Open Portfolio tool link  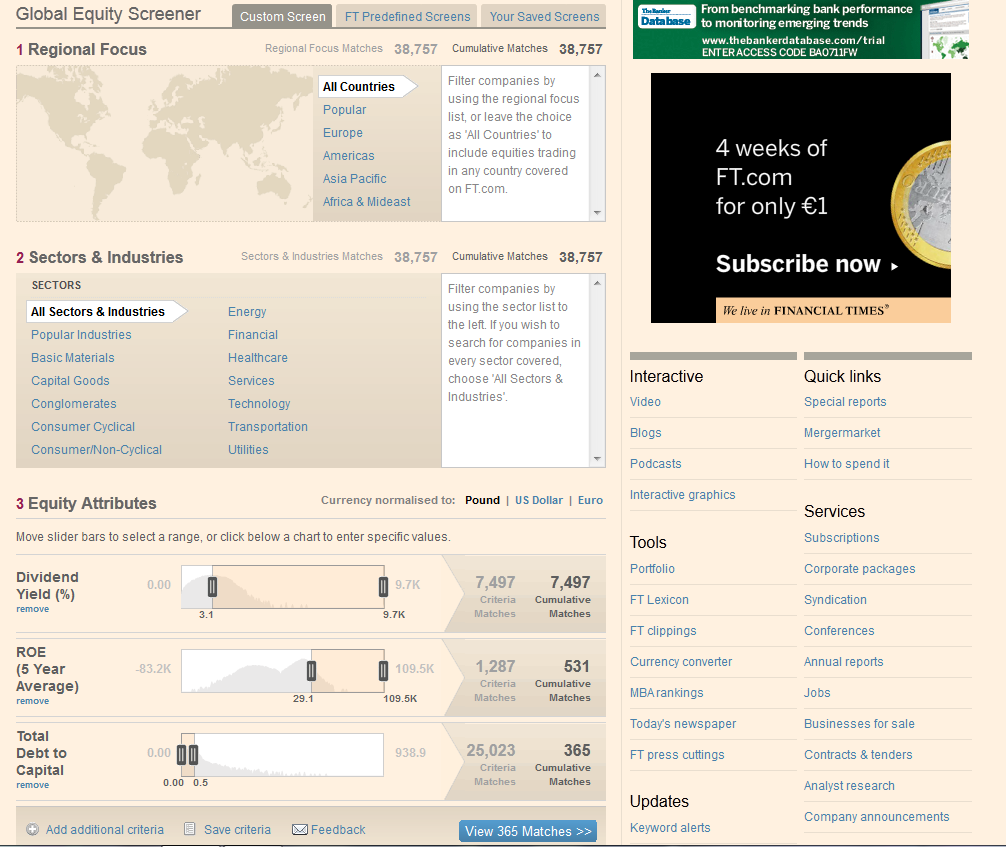[x=652, y=569]
